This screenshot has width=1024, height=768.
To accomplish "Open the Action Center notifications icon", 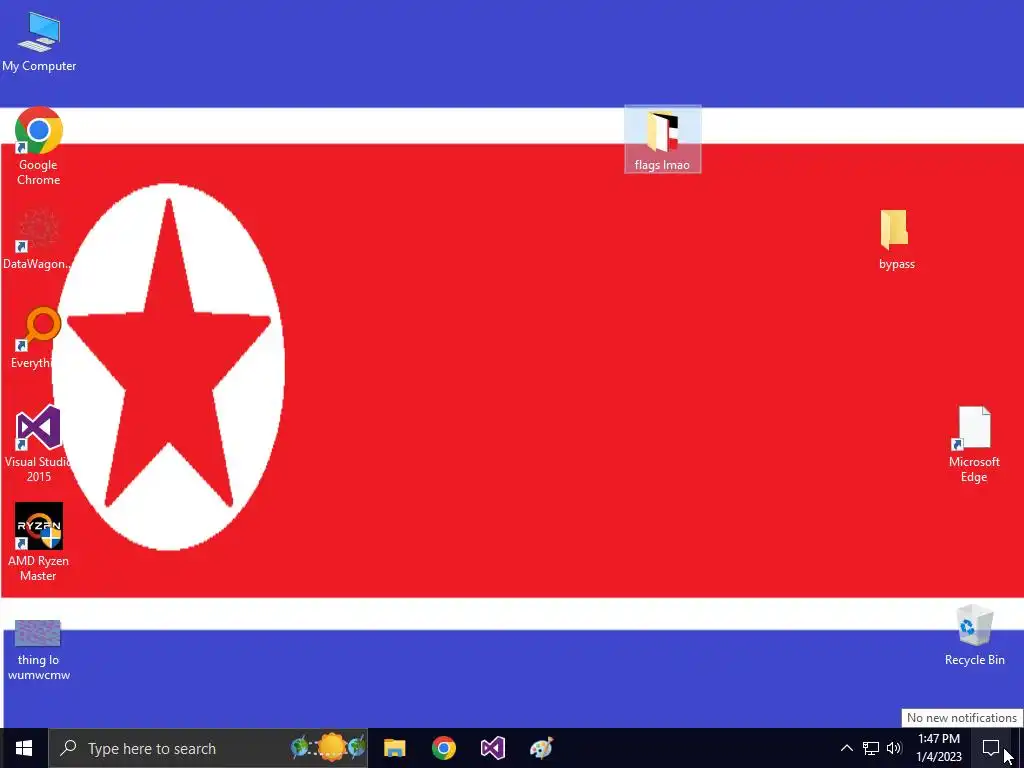I will point(991,748).
